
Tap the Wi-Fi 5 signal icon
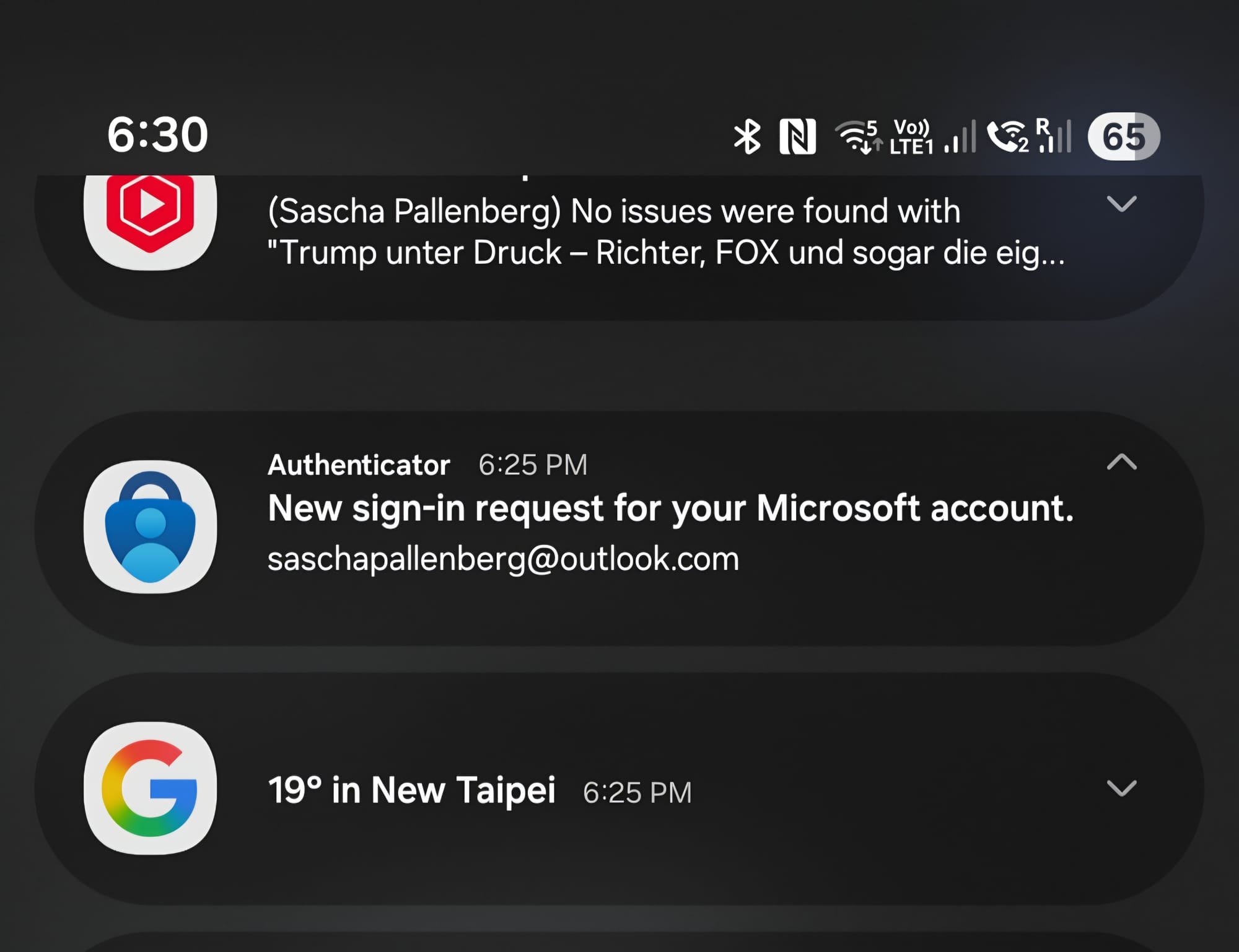pos(858,136)
